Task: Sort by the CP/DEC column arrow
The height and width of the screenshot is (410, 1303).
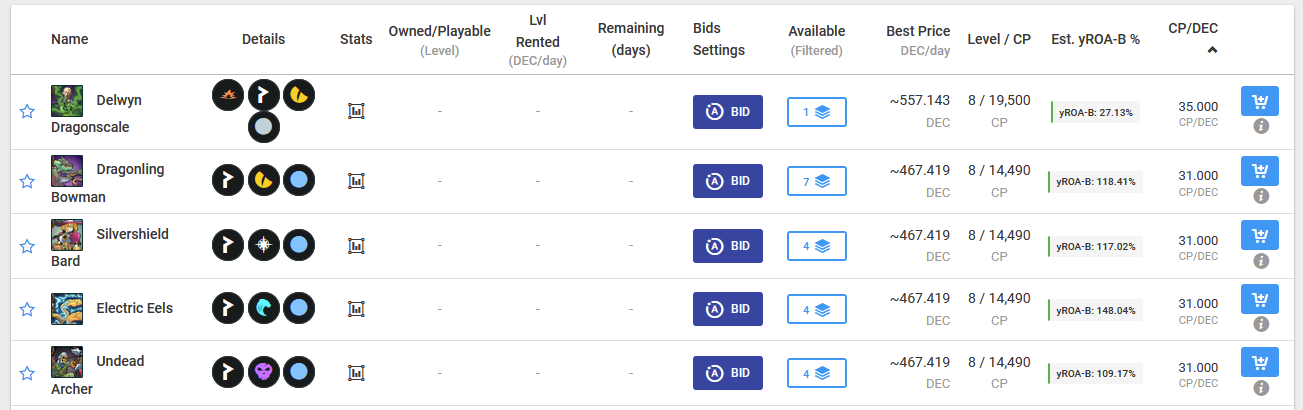Action: 1212,49
